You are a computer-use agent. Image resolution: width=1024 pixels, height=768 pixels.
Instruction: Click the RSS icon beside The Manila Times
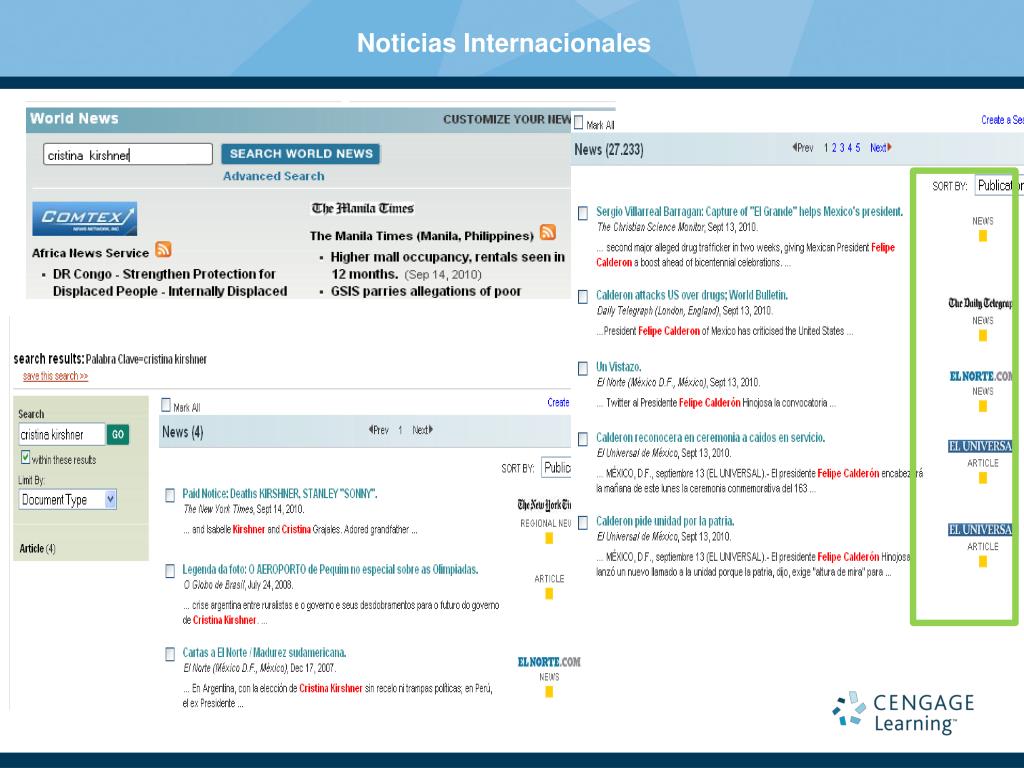pos(548,232)
